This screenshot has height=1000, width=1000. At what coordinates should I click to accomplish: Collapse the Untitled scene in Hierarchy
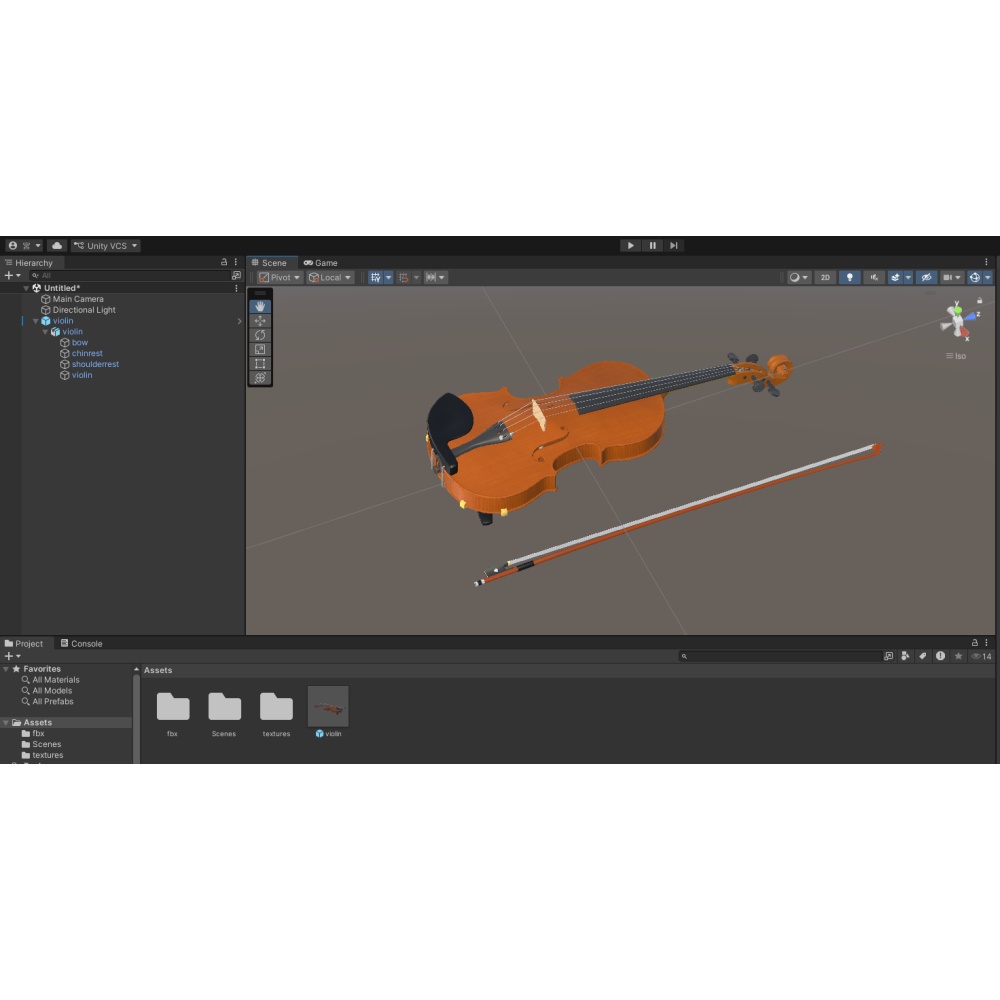click(x=26, y=288)
